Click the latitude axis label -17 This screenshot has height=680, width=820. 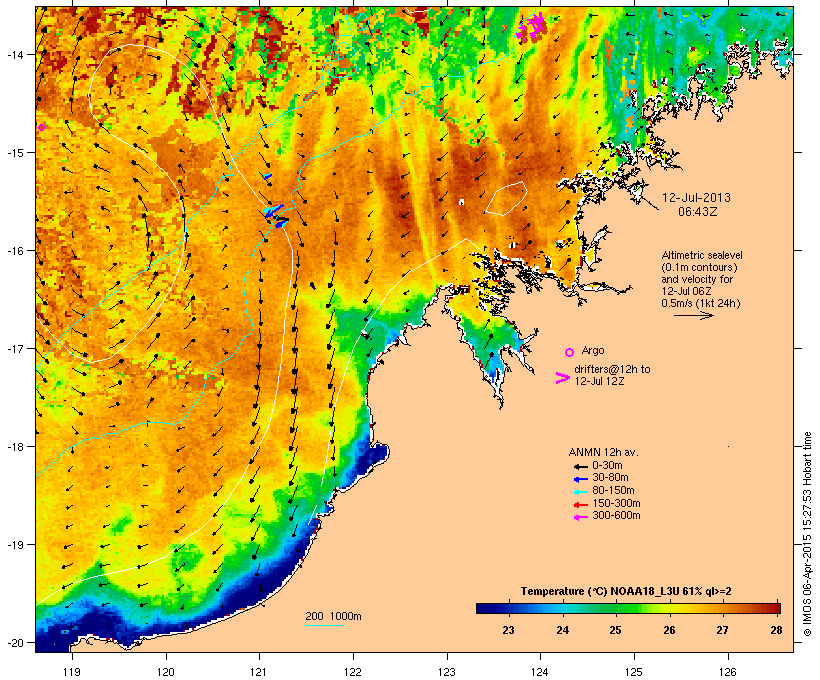coord(14,348)
